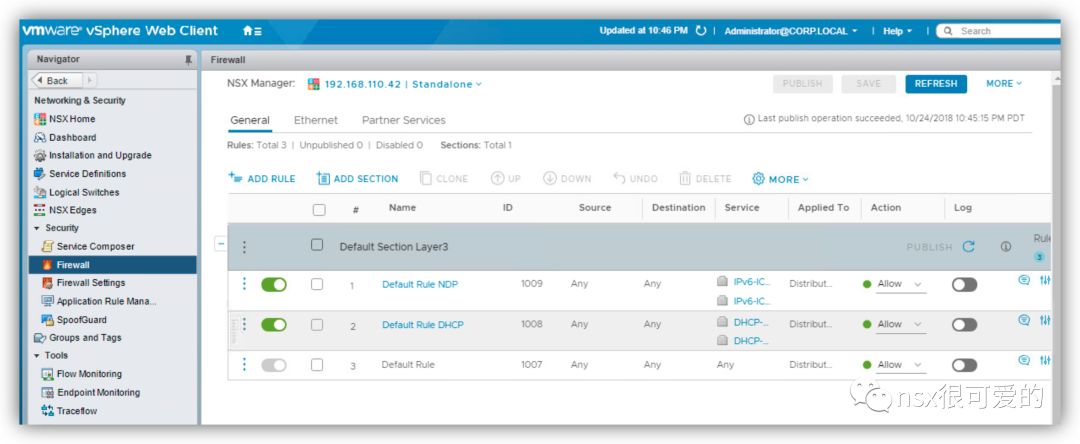The width and height of the screenshot is (1080, 444).
Task: Open NSX Home in Navigator
Action: 65,118
